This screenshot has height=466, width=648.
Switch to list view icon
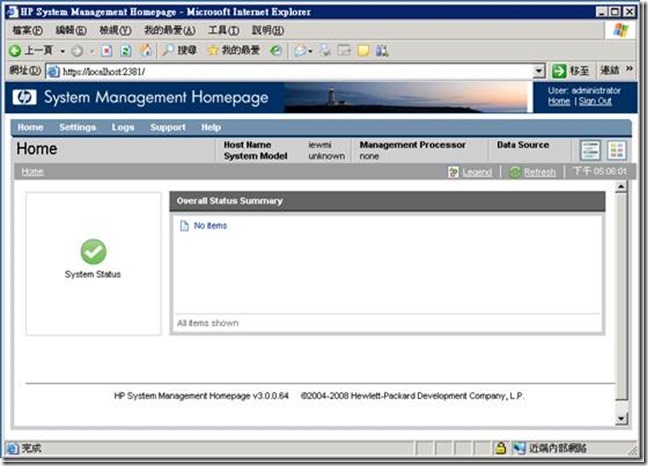click(590, 150)
